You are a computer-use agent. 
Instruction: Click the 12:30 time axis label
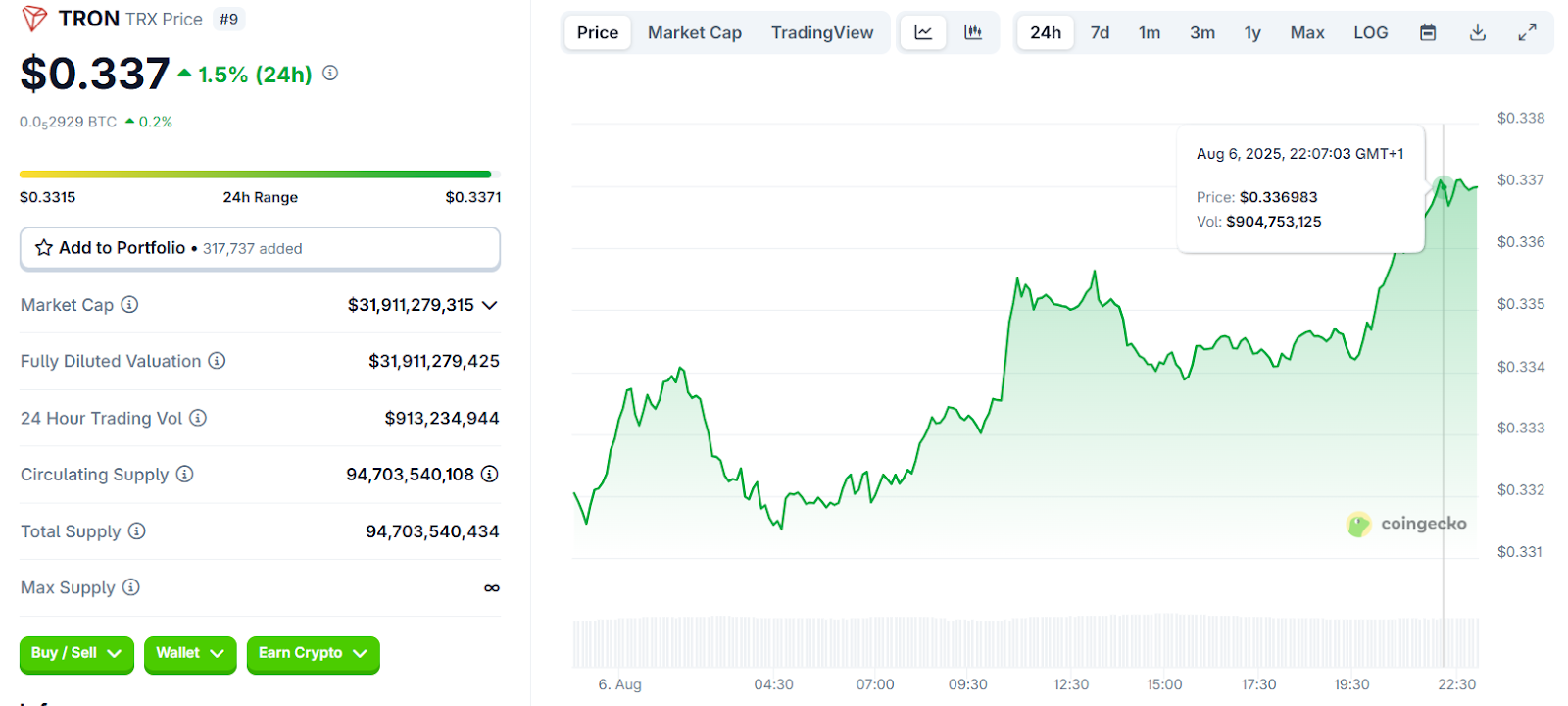coord(1071,684)
